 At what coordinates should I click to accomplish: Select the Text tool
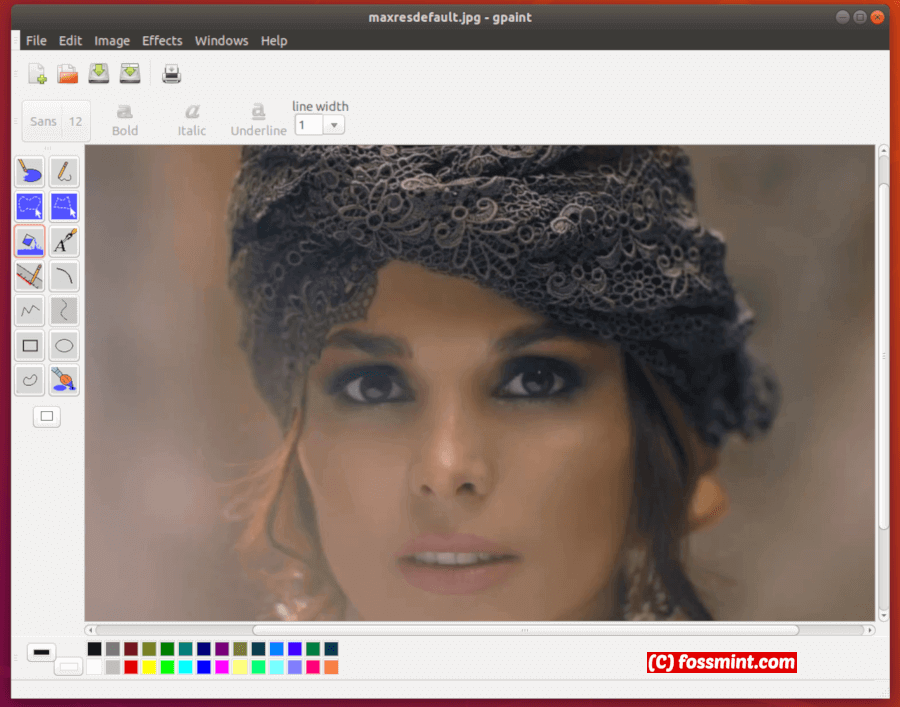pyautogui.click(x=64, y=241)
